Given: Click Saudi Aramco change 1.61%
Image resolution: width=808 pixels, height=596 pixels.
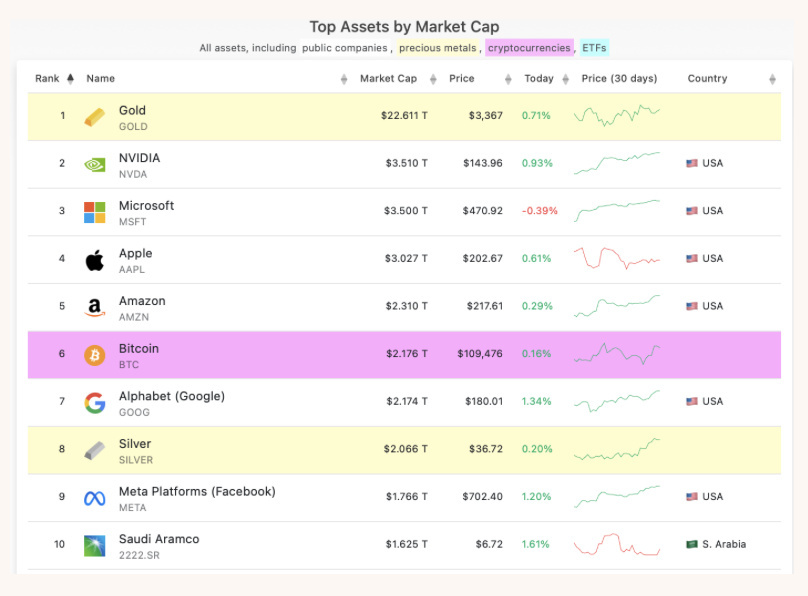Looking at the screenshot, I should click(535, 544).
